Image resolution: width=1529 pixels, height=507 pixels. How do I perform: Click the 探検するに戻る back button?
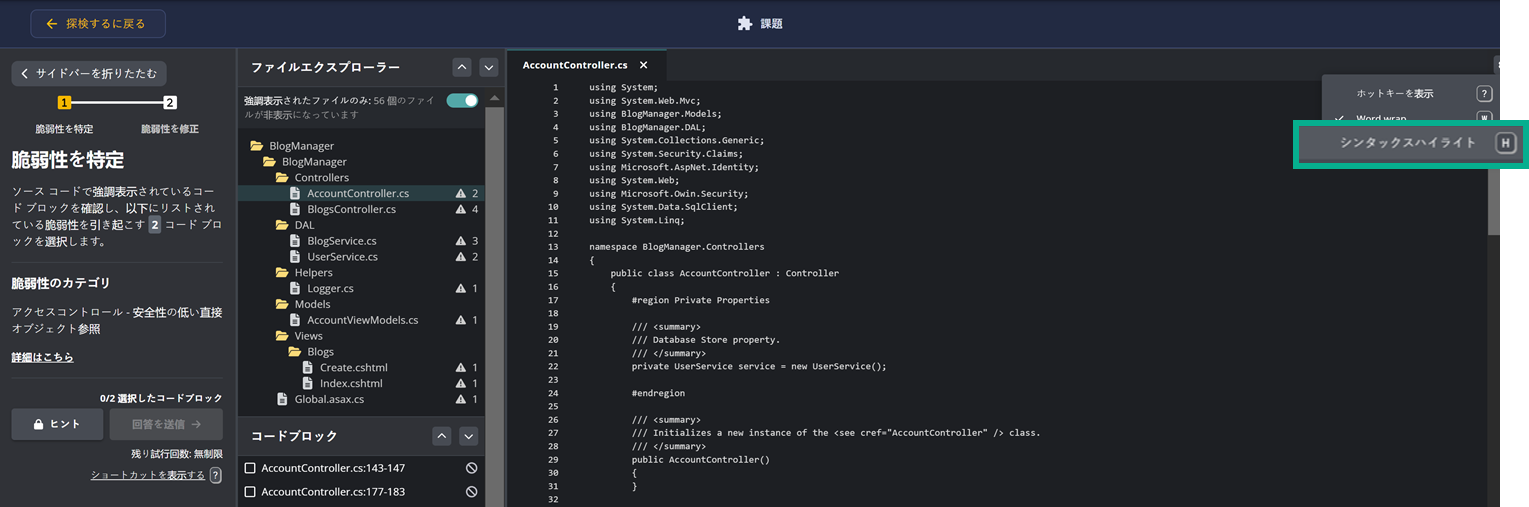click(x=98, y=23)
